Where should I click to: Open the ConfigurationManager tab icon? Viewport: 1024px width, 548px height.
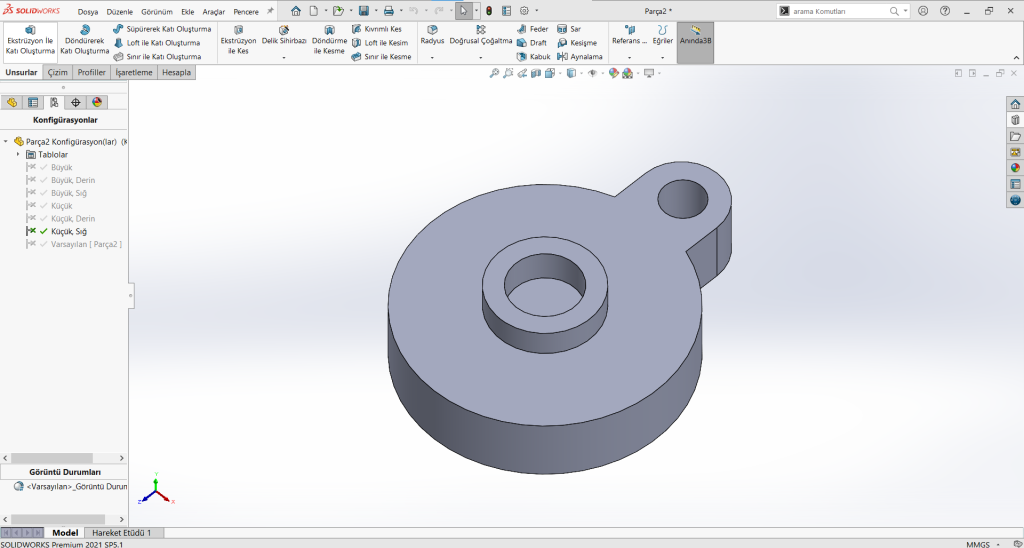[54, 102]
